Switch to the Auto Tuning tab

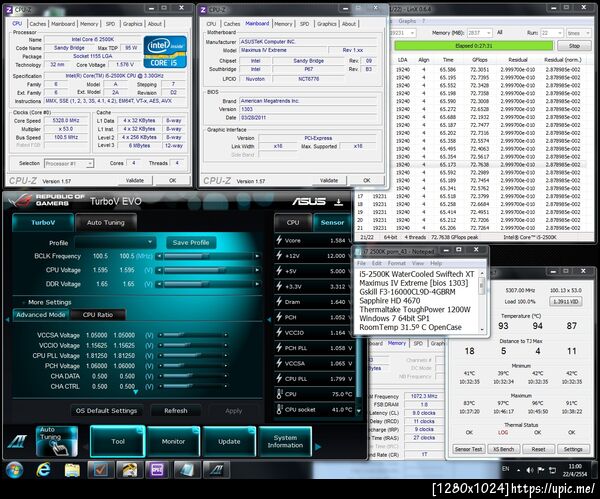(x=106, y=222)
